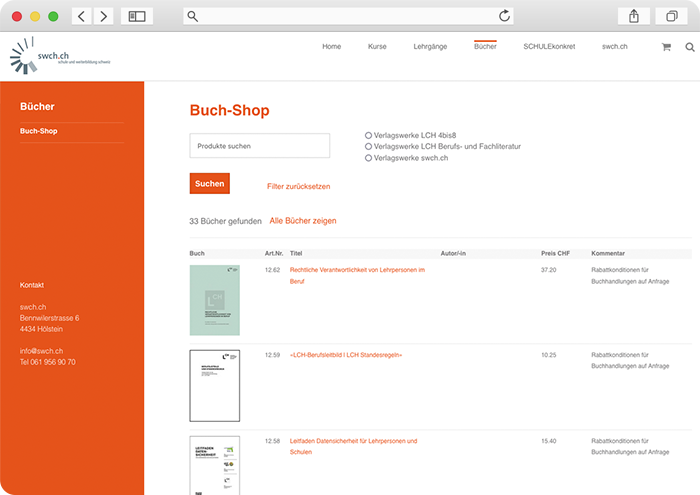This screenshot has width=700, height=495.
Task: Click article number 12.59
Action: [272, 355]
